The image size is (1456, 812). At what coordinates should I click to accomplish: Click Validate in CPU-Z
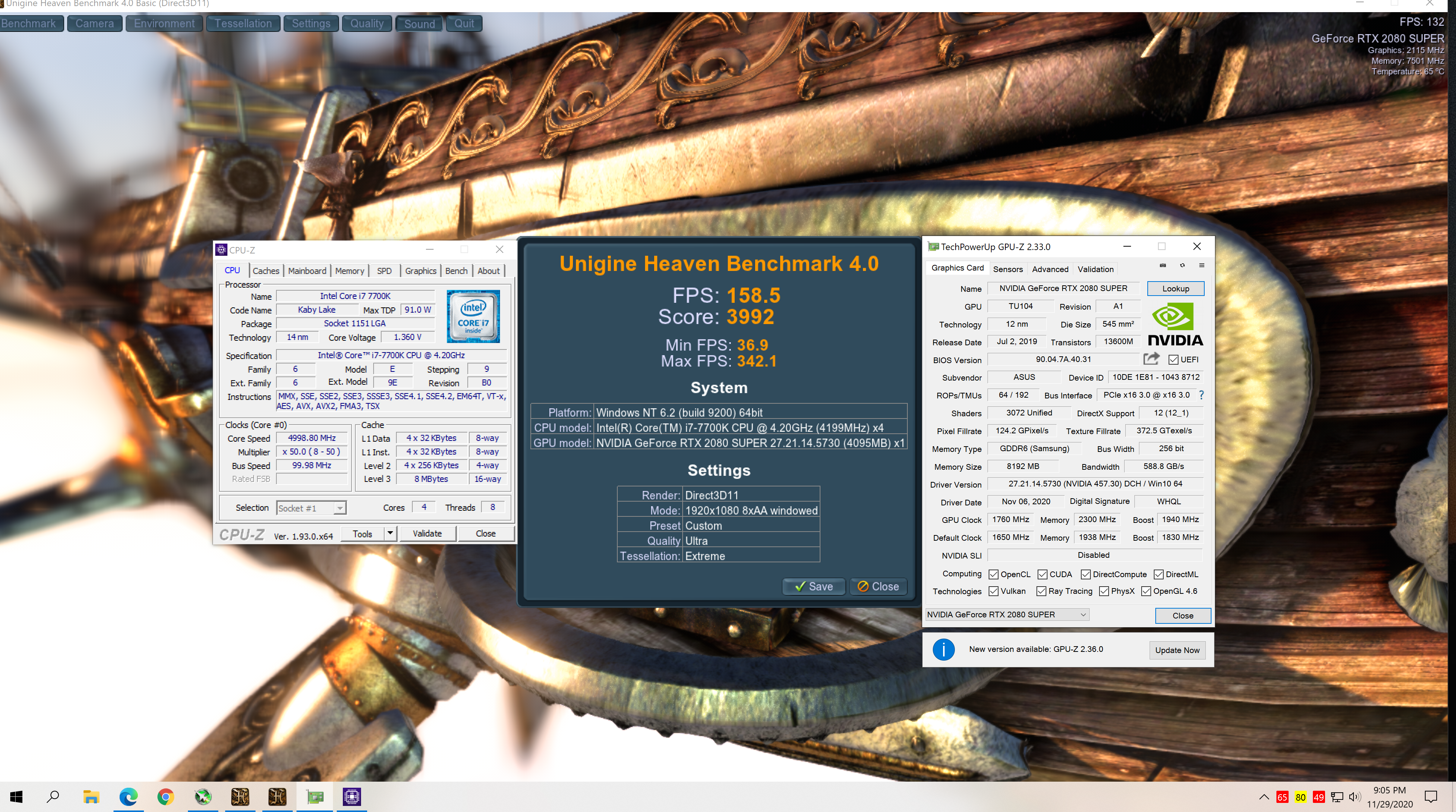point(427,533)
